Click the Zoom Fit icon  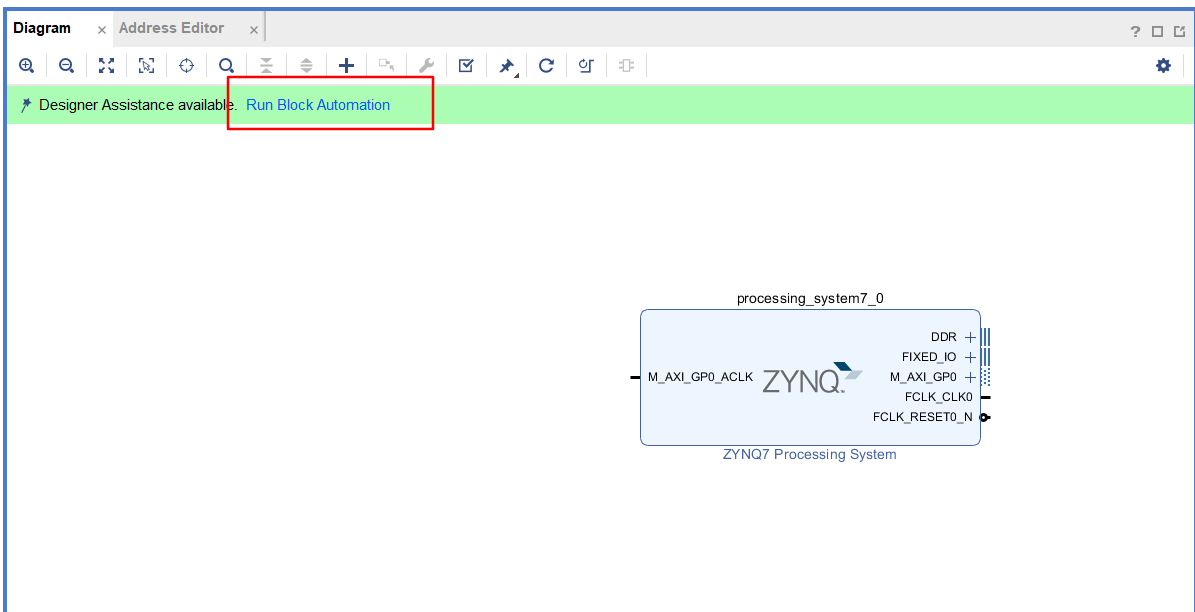tap(107, 65)
